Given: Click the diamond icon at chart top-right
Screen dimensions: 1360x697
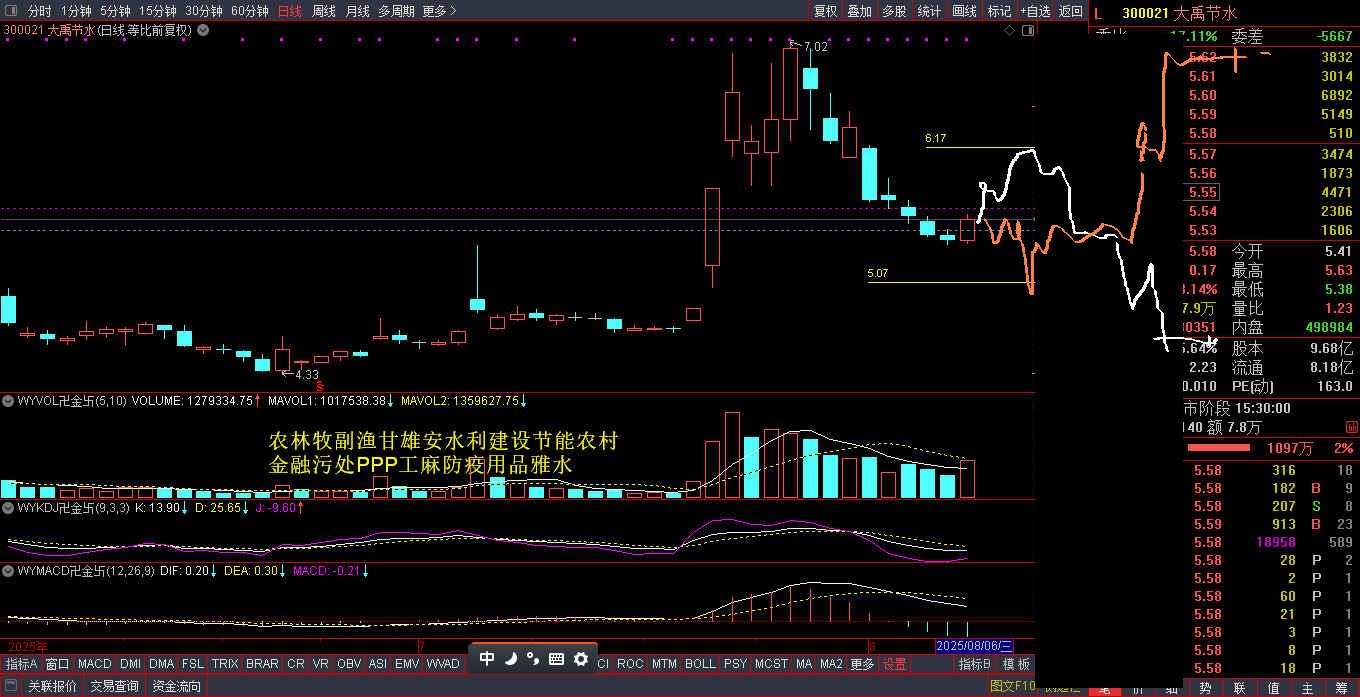Looking at the screenshot, I should pyautogui.click(x=1009, y=31).
